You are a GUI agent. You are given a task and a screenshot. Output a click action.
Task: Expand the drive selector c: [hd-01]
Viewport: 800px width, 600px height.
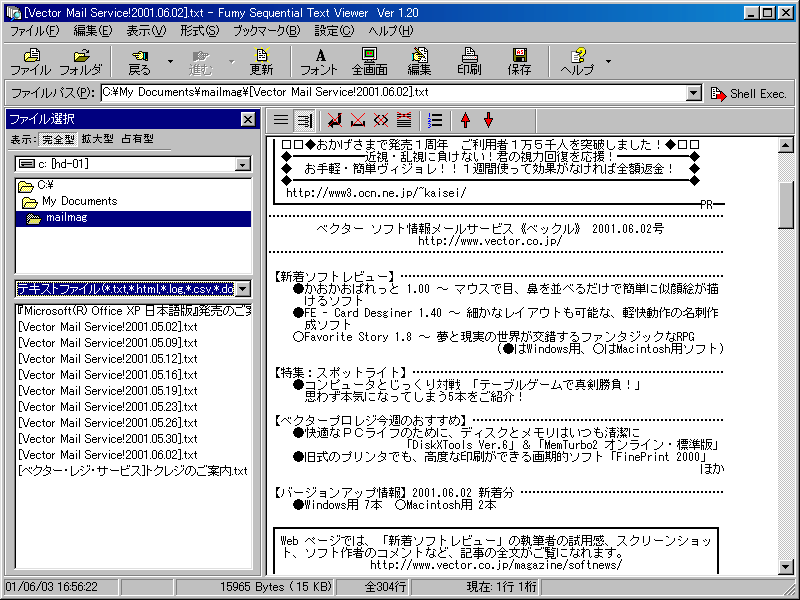point(242,163)
